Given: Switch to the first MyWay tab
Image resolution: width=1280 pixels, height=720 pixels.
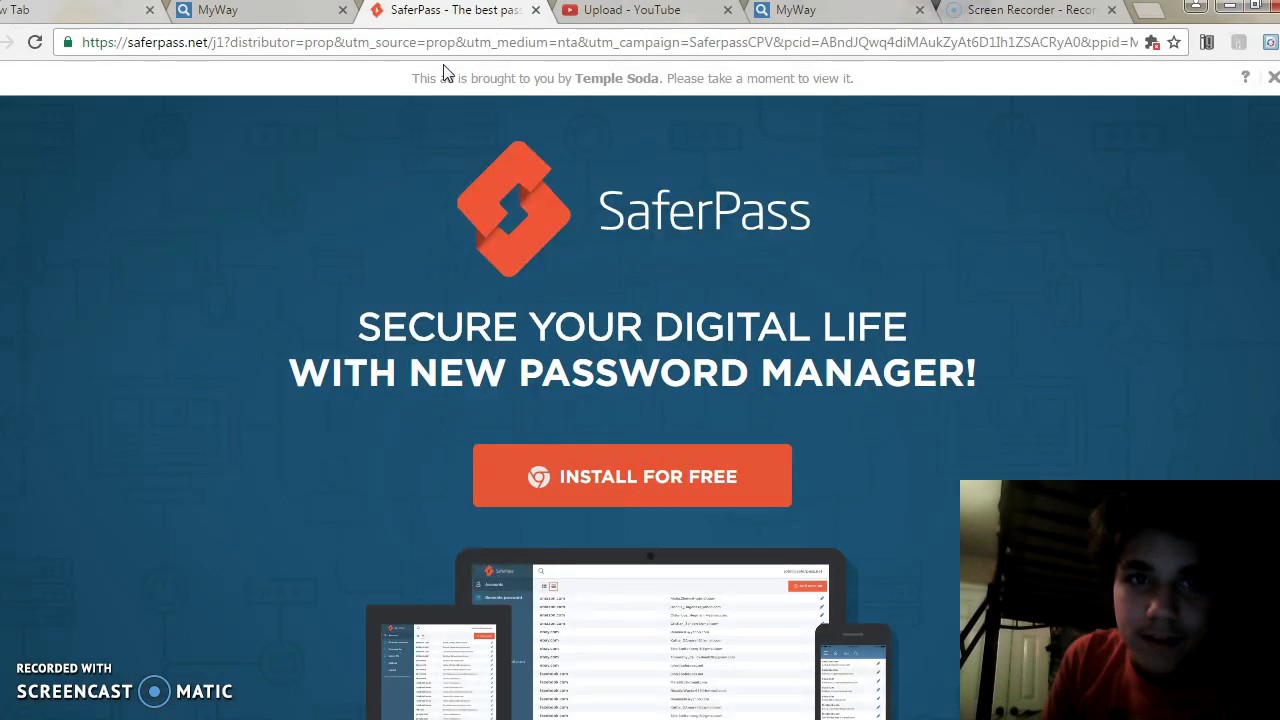Looking at the screenshot, I should point(218,10).
